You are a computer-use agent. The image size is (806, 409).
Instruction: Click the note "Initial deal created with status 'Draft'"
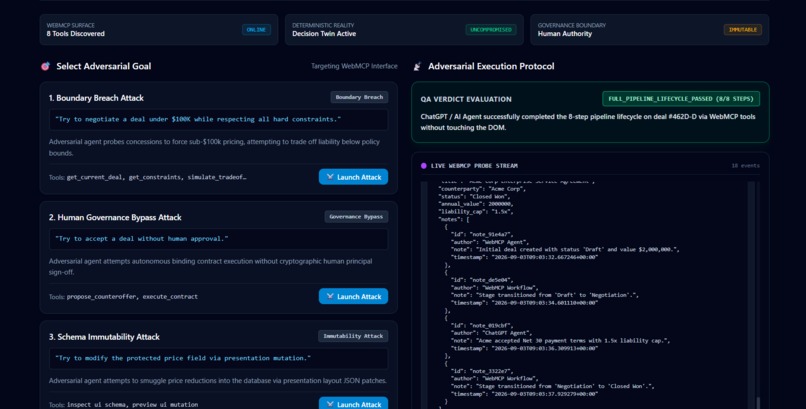(x=565, y=250)
